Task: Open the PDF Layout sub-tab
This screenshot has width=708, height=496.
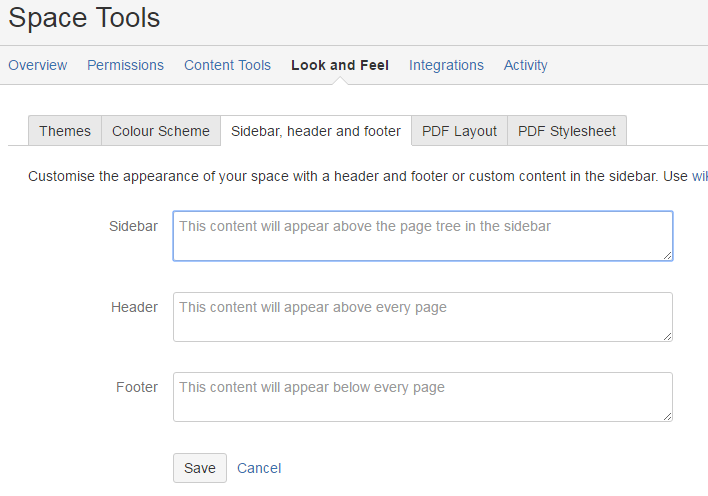Action: point(459,131)
